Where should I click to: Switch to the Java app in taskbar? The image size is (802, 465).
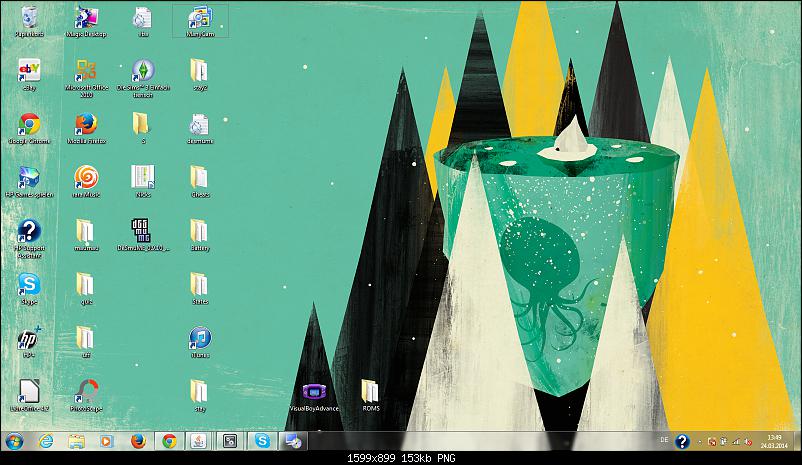point(199,441)
